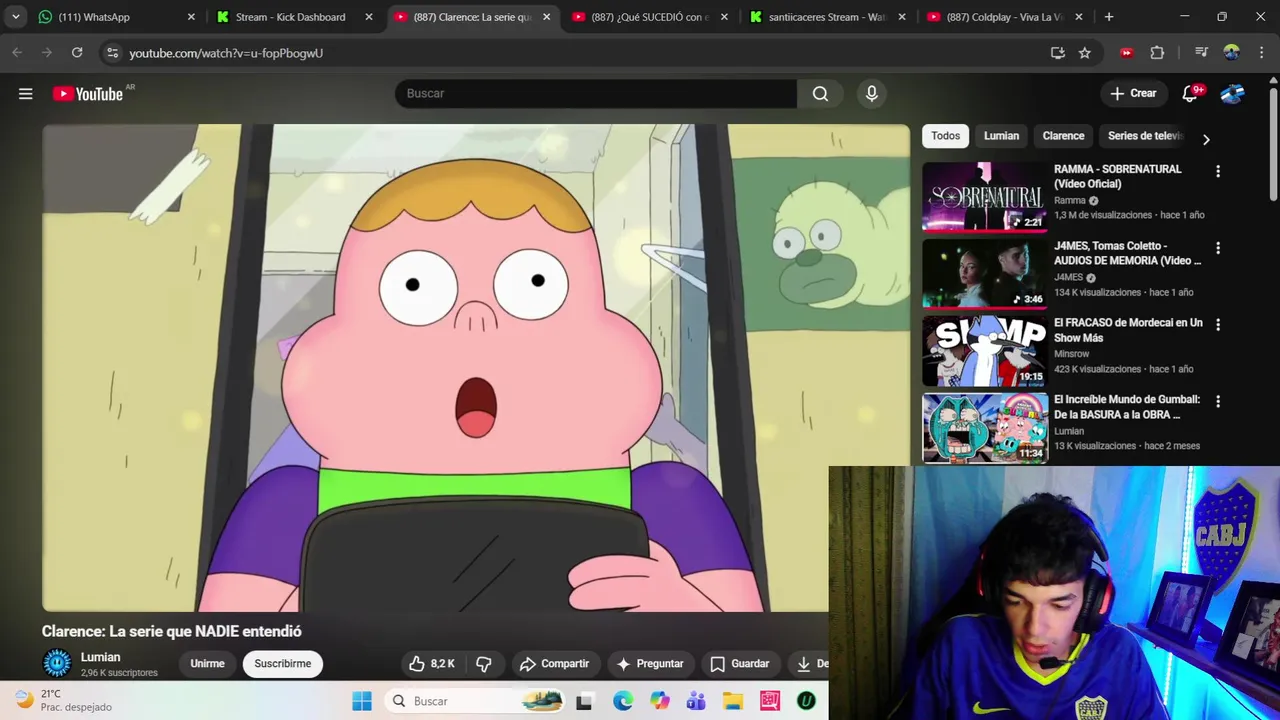Open the YouTube hamburger guide menu
This screenshot has height=720, width=1280.
(26, 93)
